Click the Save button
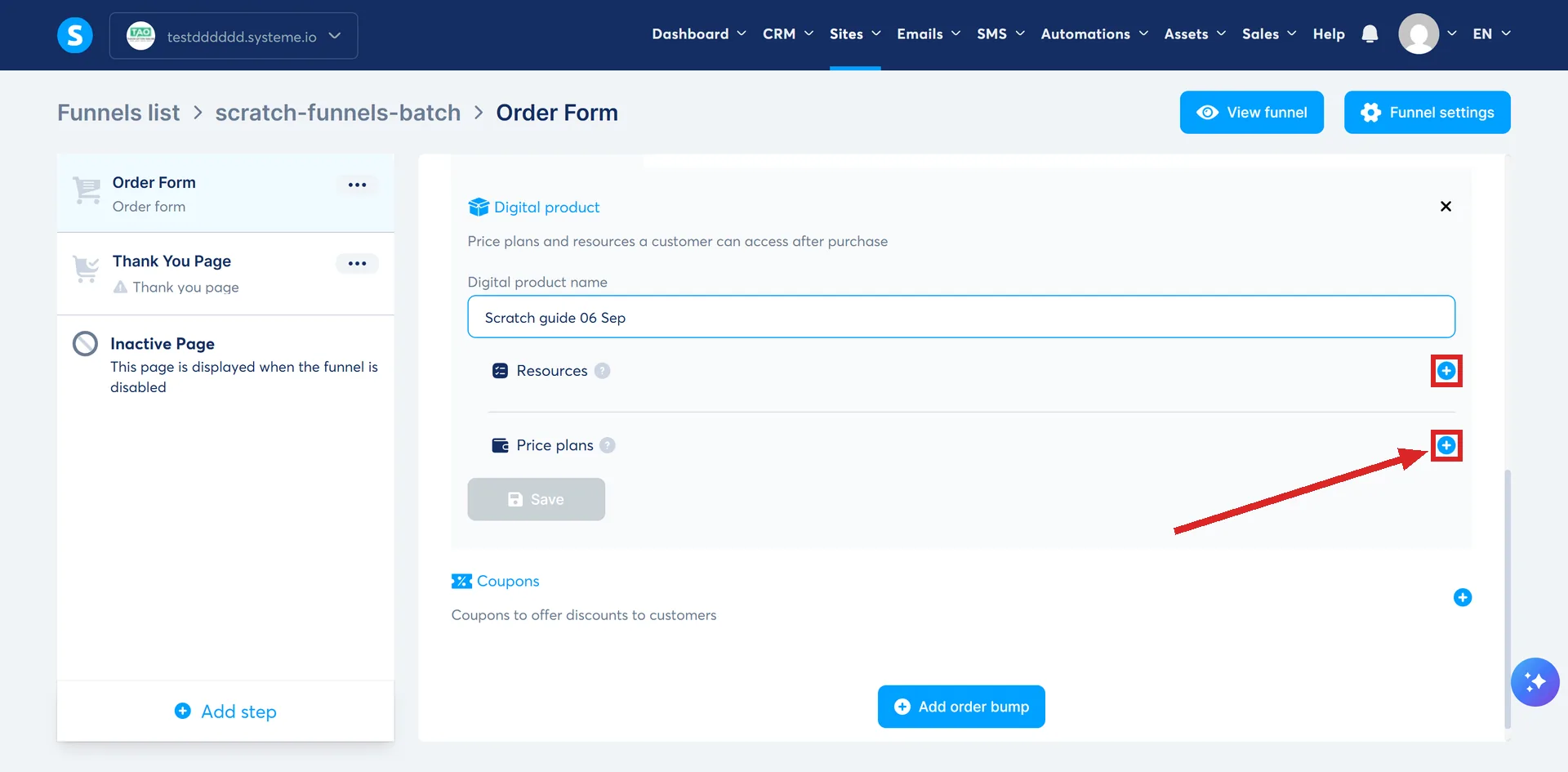Viewport: 1568px width, 772px height. click(536, 499)
